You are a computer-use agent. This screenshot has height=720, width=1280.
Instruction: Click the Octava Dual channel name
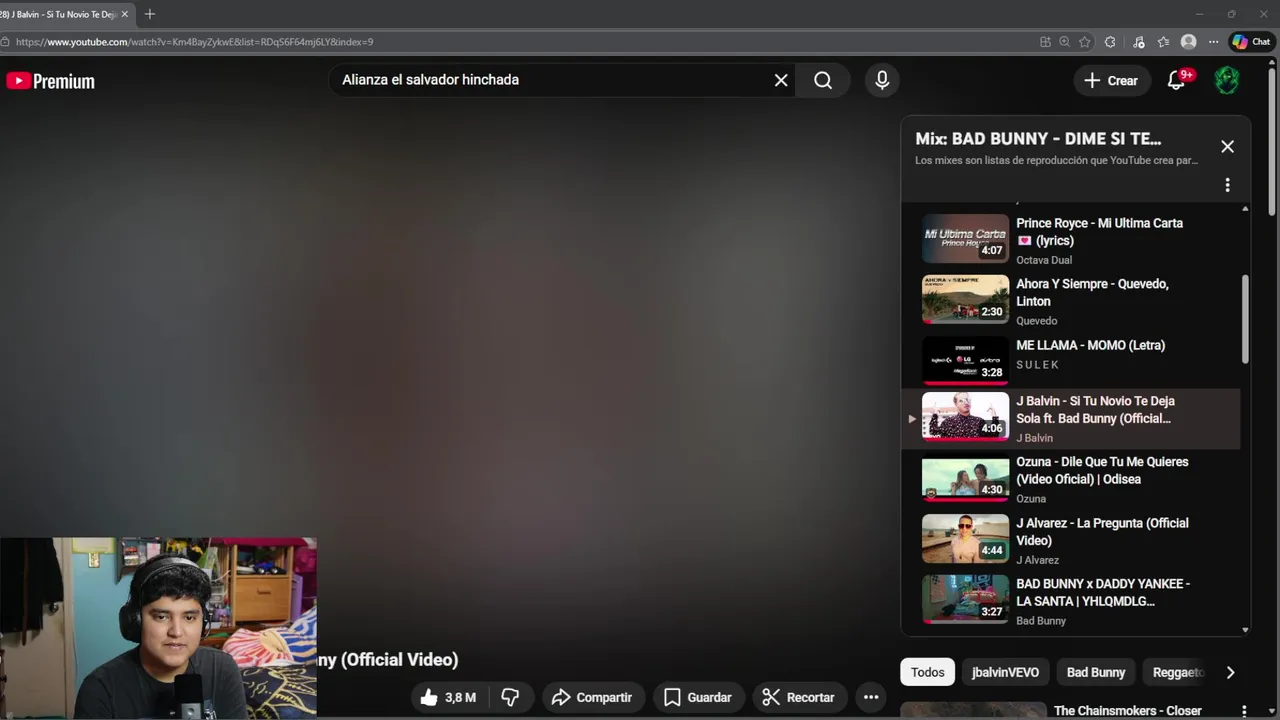(1044, 260)
